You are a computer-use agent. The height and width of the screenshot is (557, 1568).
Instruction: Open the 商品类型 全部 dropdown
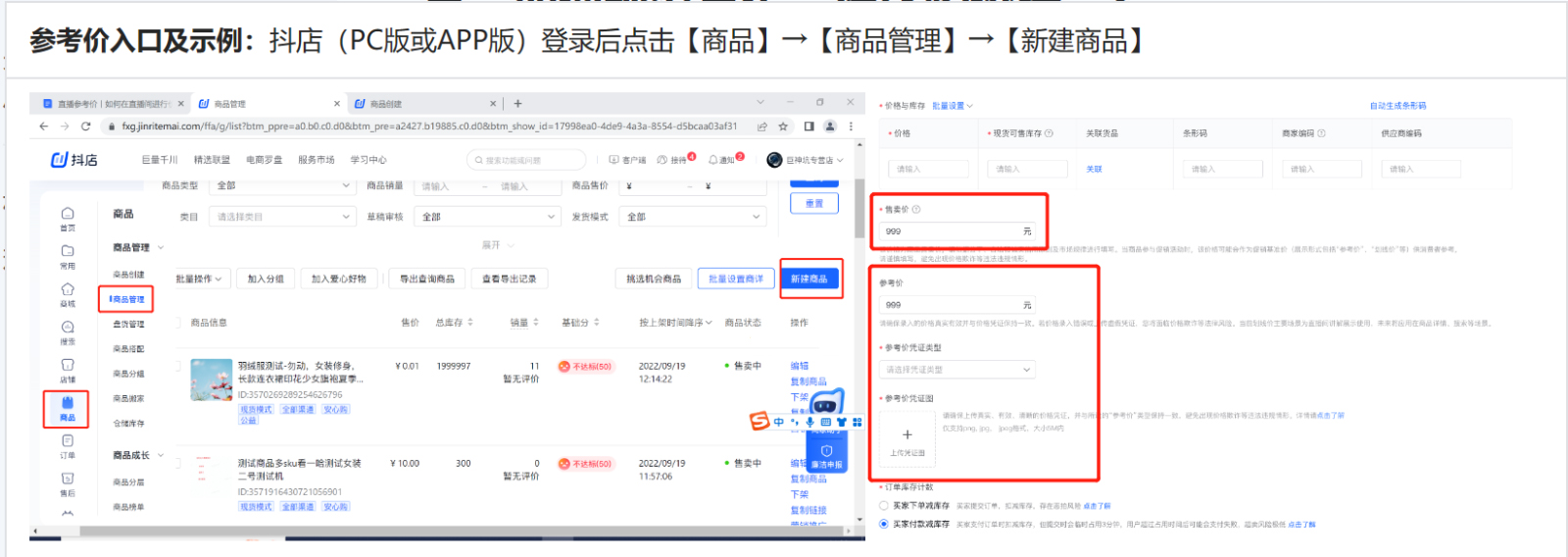click(x=282, y=185)
